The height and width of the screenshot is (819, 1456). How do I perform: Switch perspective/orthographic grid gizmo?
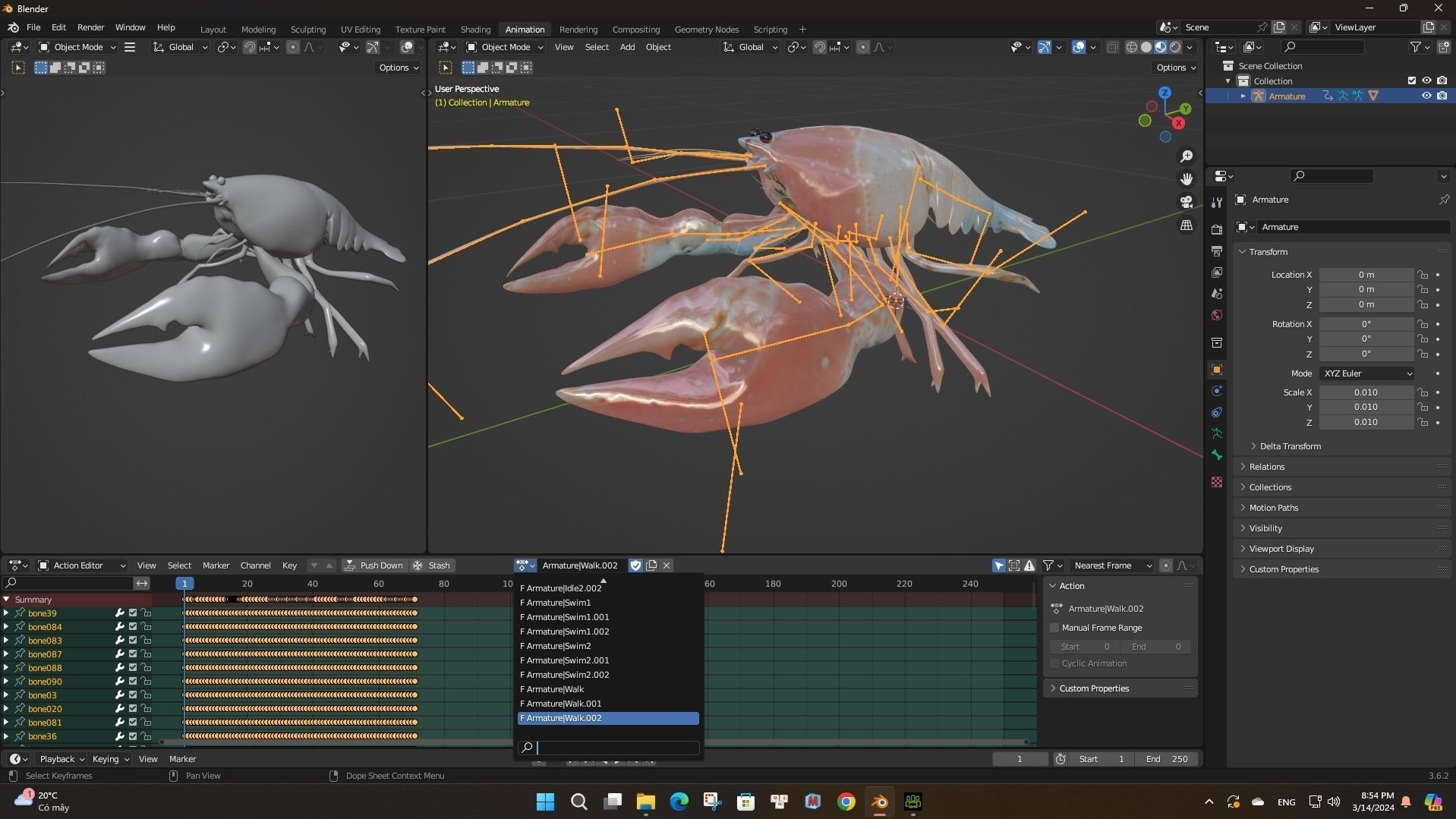tap(1186, 225)
